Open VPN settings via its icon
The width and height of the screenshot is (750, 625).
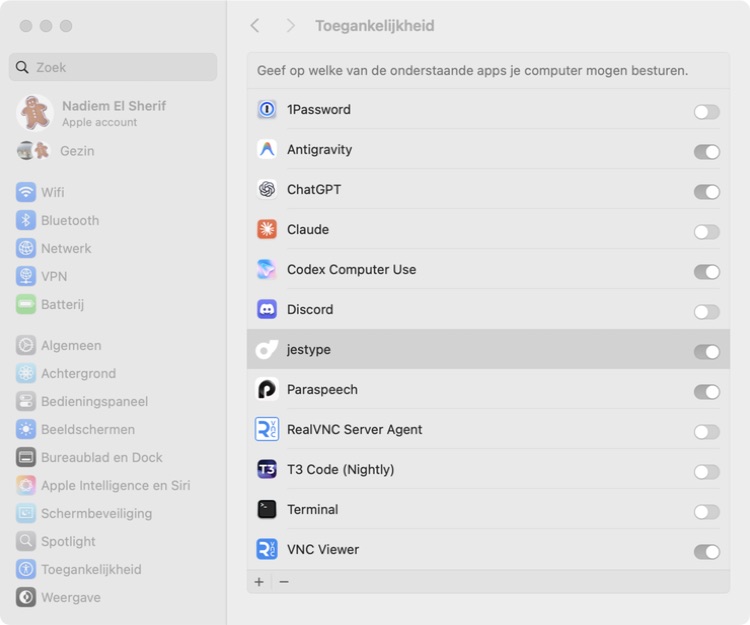pos(26,276)
